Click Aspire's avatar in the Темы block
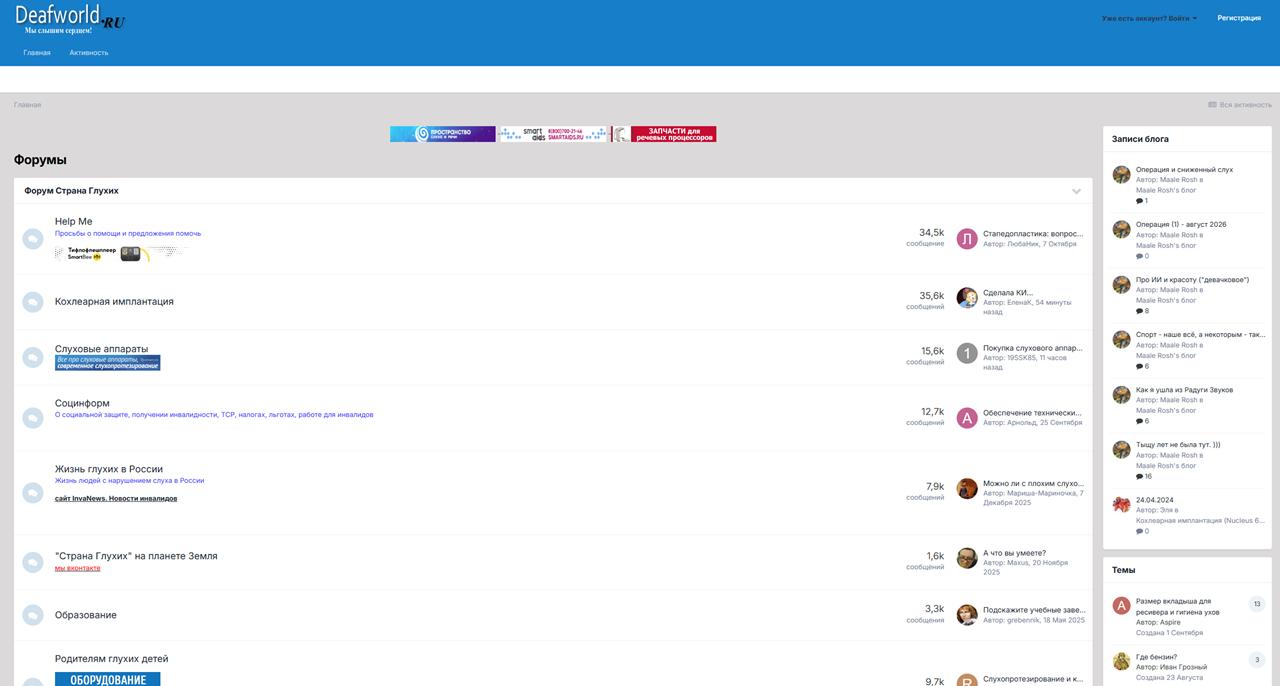Image resolution: width=1280 pixels, height=686 pixels. click(x=1122, y=606)
